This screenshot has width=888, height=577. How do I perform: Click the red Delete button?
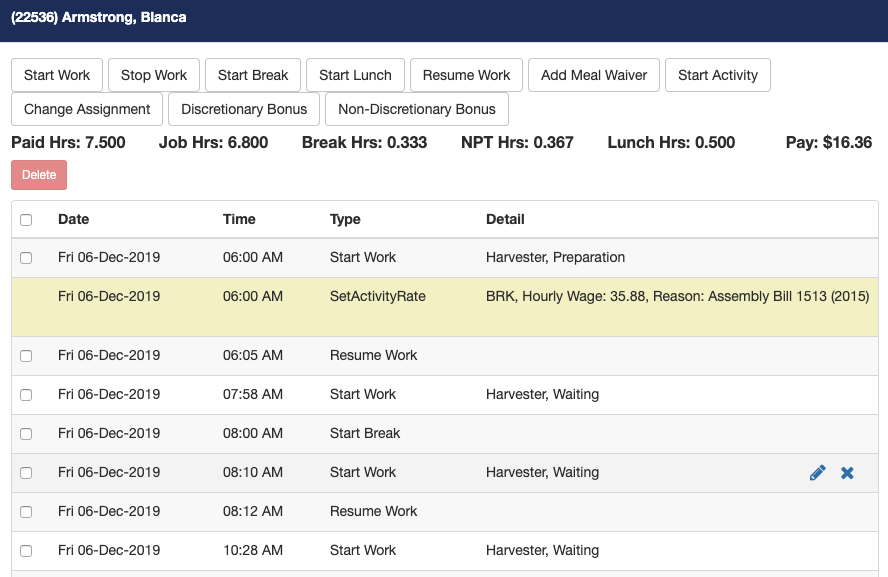tap(39, 175)
